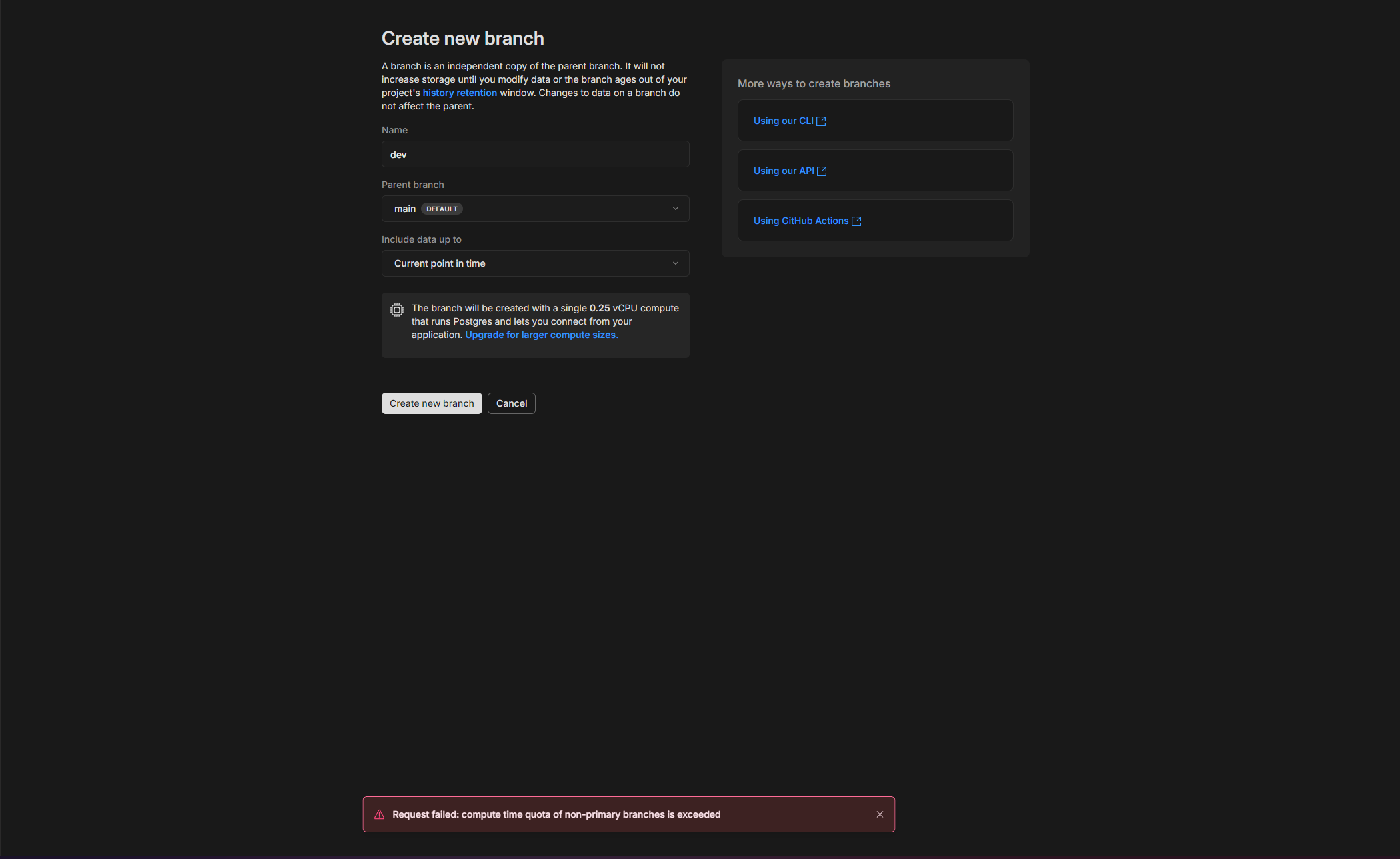This screenshot has height=859, width=1400.
Task: Dismiss the Request failed error notification
Action: 880,814
